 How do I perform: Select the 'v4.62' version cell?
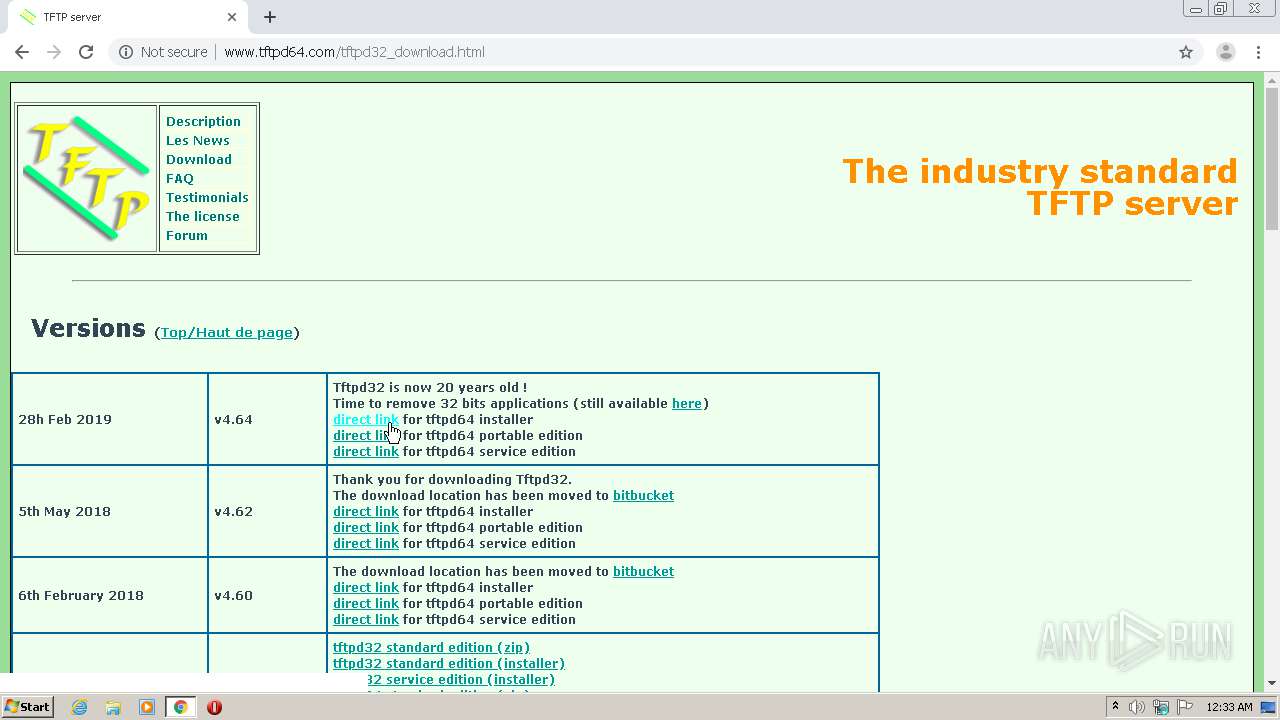(267, 511)
